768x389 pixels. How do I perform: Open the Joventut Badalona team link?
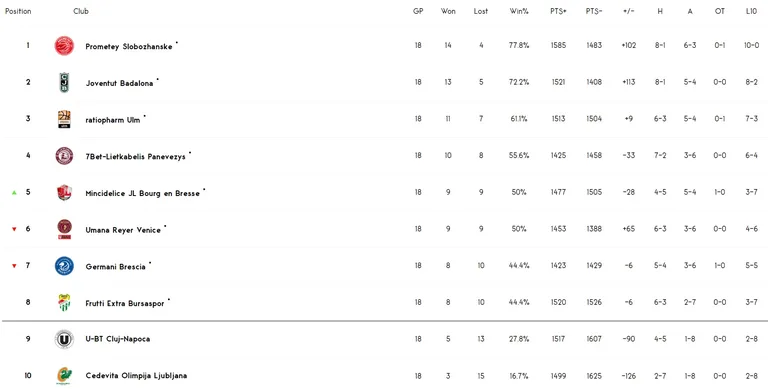tap(119, 83)
